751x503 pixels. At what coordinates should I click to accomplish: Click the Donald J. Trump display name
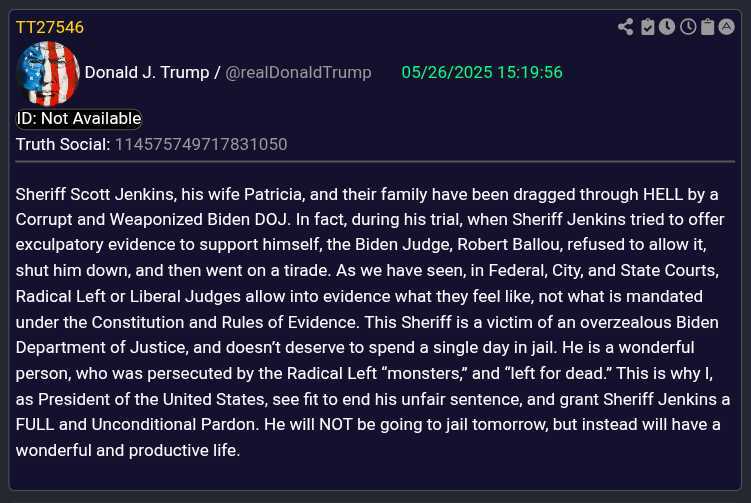[x=147, y=73]
